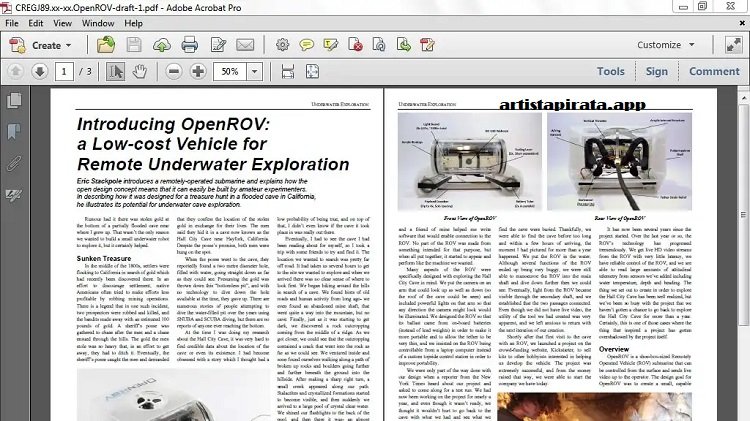
Task: Show the Bookmarks panel
Action: [14, 131]
